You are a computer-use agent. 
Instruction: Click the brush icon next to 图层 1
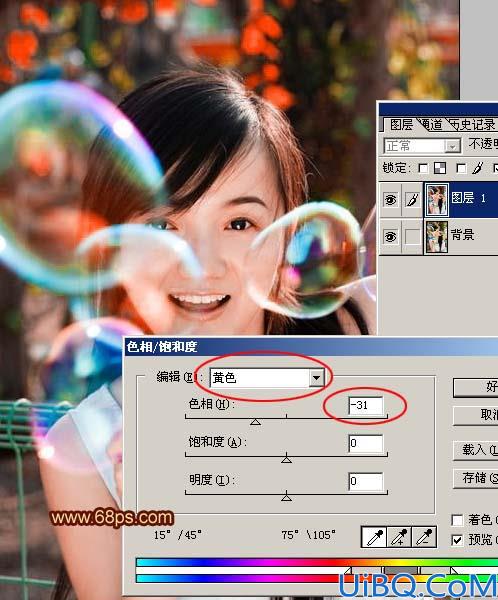tap(412, 200)
